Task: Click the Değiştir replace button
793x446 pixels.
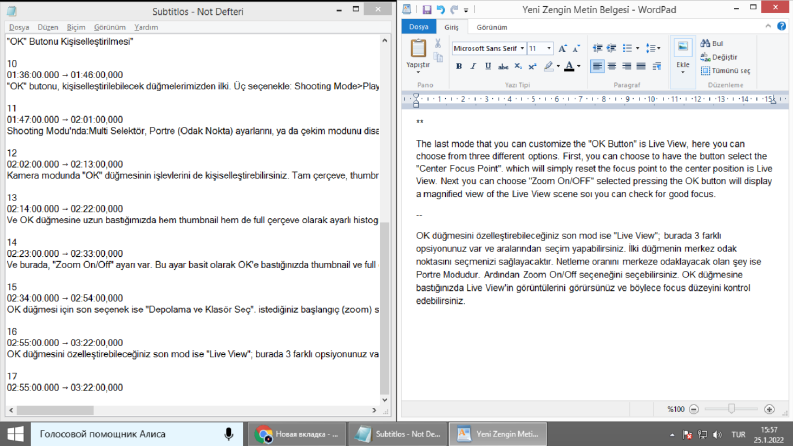Action: (x=719, y=57)
